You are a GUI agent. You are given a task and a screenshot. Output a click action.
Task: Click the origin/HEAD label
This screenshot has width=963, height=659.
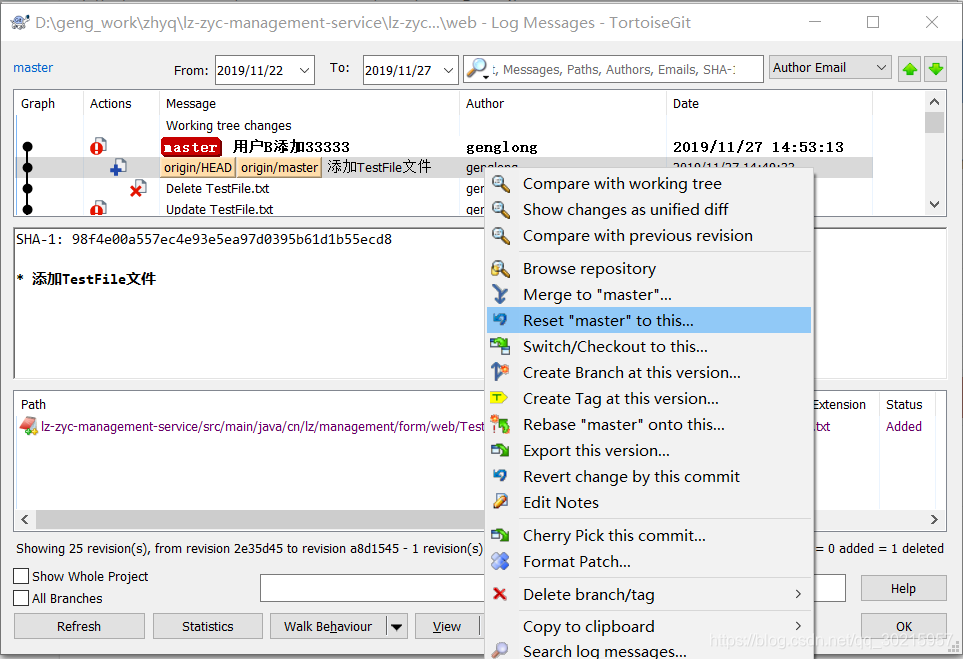pyautogui.click(x=198, y=167)
